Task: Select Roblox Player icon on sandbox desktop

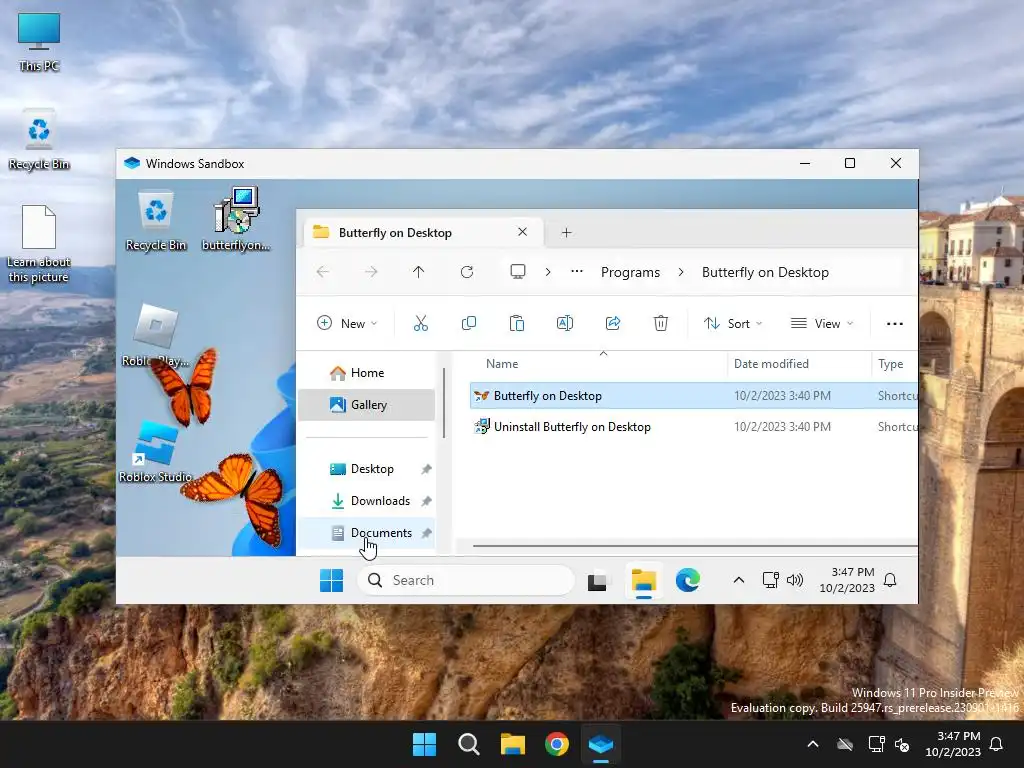Action: (x=155, y=335)
